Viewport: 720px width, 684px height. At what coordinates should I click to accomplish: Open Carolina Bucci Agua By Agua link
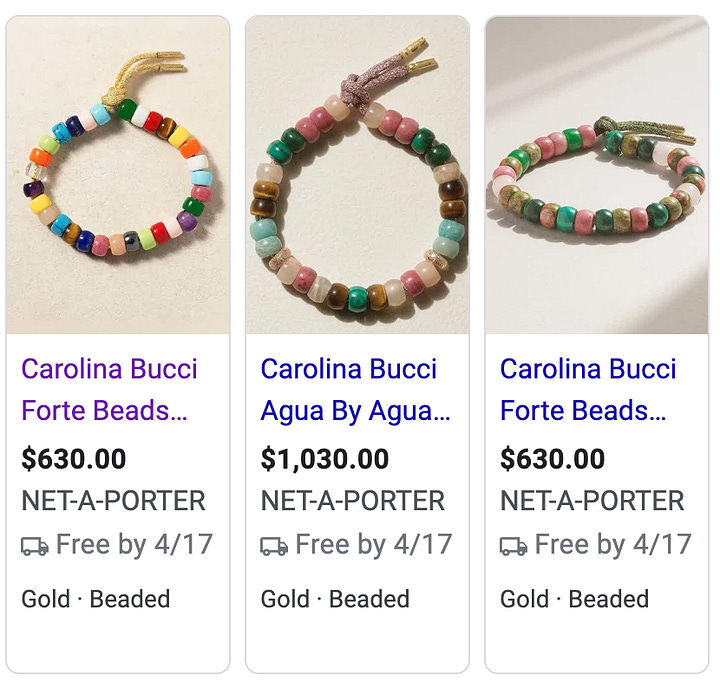click(x=355, y=389)
